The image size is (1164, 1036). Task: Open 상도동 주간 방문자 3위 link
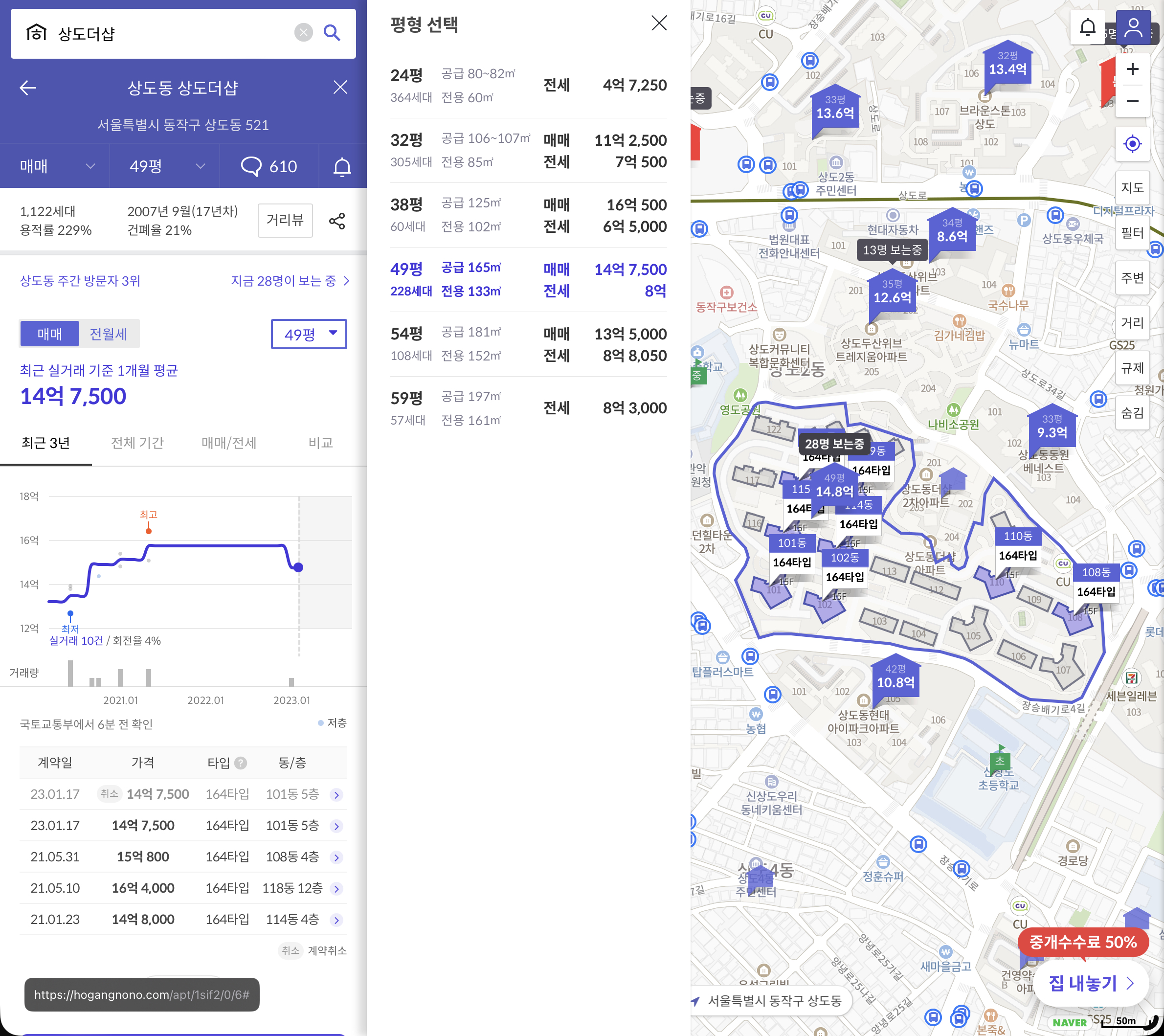80,281
